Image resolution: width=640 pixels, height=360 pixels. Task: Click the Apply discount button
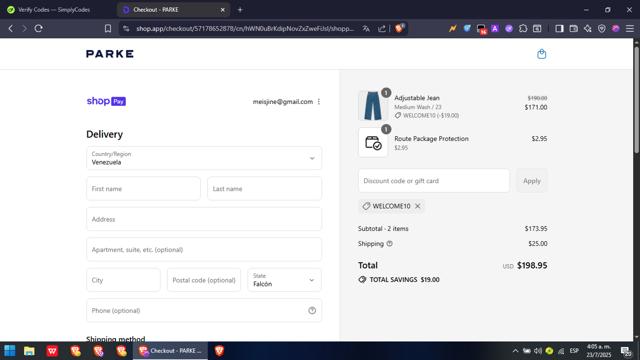pyautogui.click(x=531, y=181)
